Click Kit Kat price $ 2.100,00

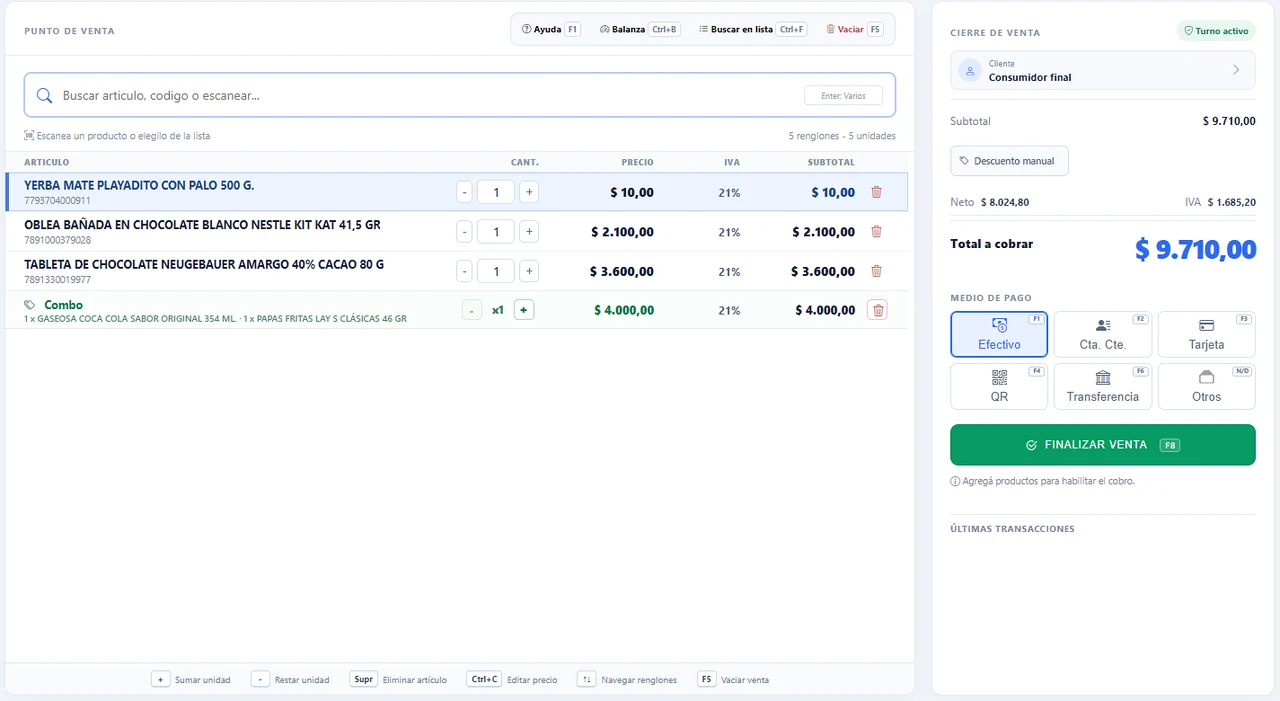[x=622, y=232]
